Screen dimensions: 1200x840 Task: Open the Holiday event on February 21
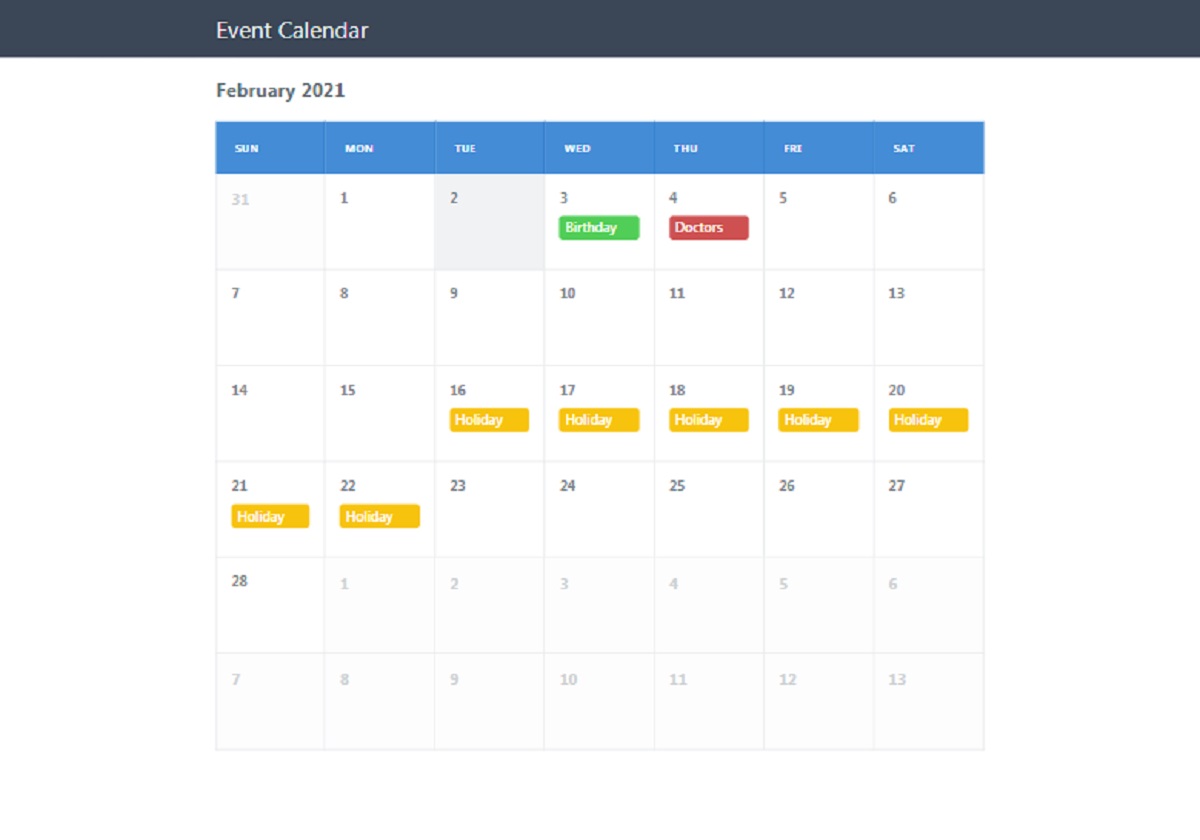pyautogui.click(x=269, y=516)
